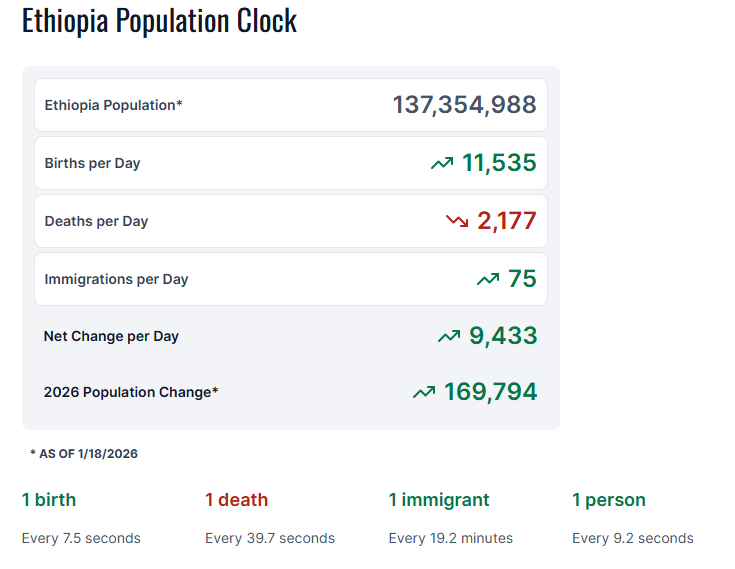This screenshot has height=569, width=735.
Task: Click the Deaths per Day downward trend icon
Action: coord(457,221)
